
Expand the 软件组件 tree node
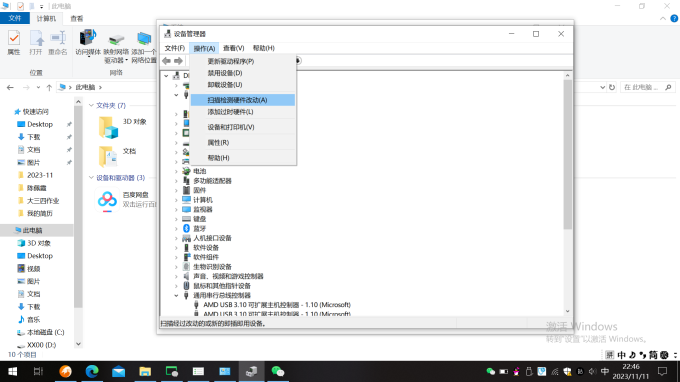[x=176, y=257]
